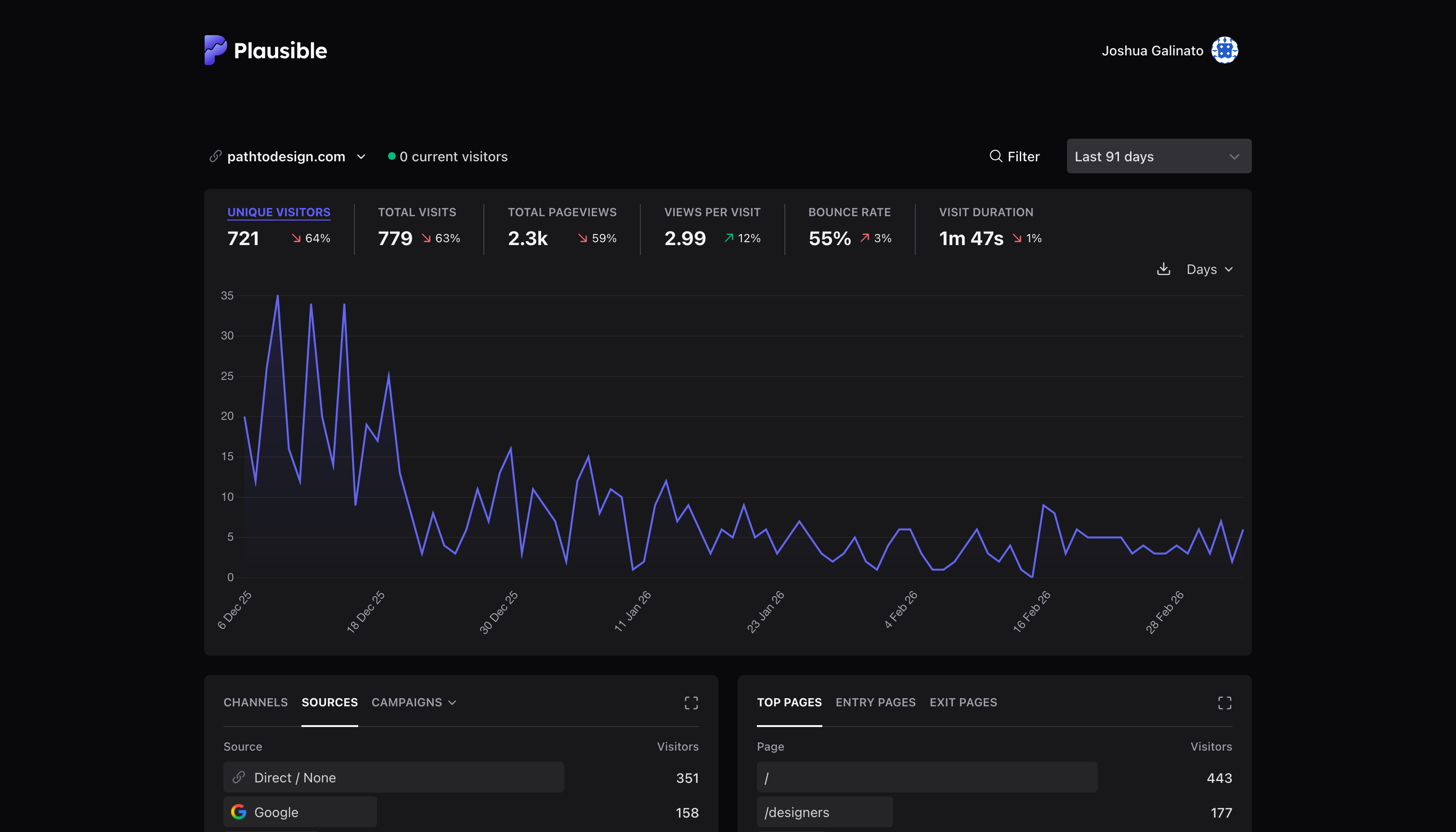Open the Last 91 days dropdown
1456x832 pixels.
coord(1158,156)
